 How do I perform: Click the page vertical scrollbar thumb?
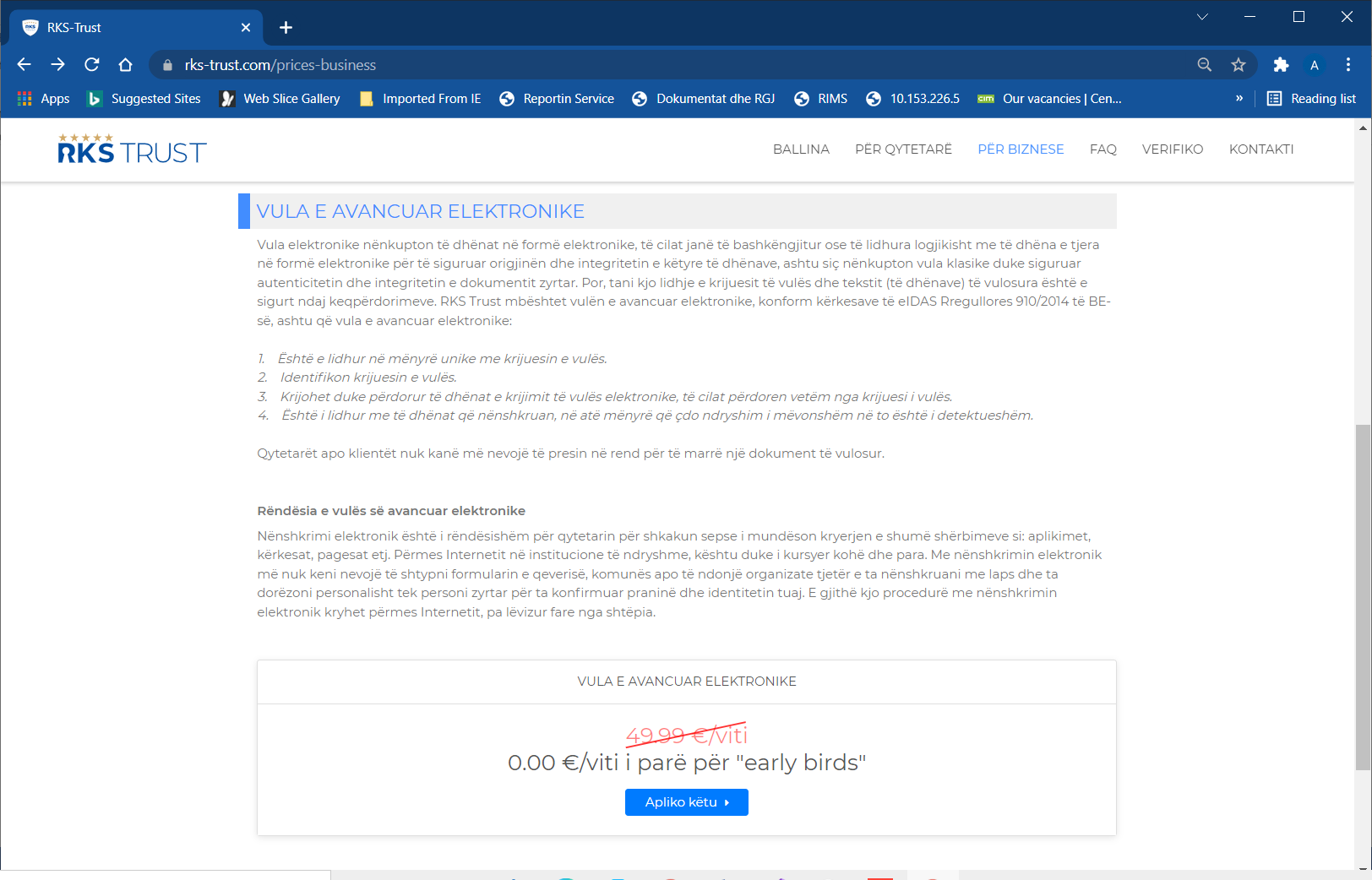pyautogui.click(x=1363, y=598)
